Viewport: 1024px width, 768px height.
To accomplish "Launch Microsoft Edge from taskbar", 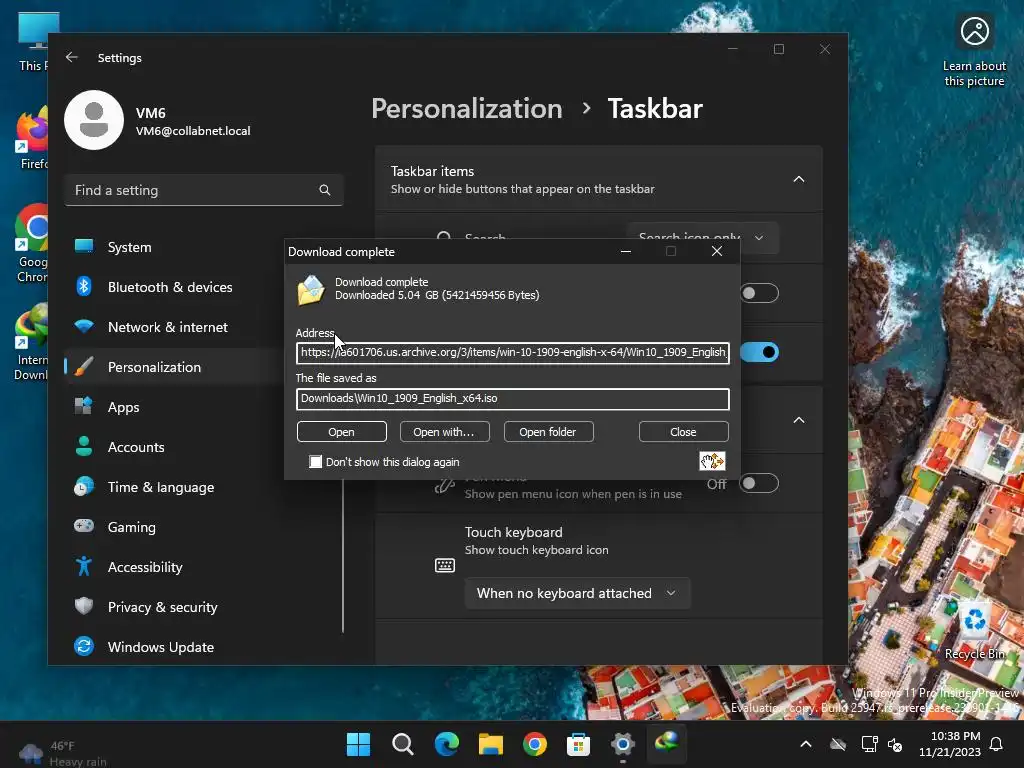I will pos(447,744).
